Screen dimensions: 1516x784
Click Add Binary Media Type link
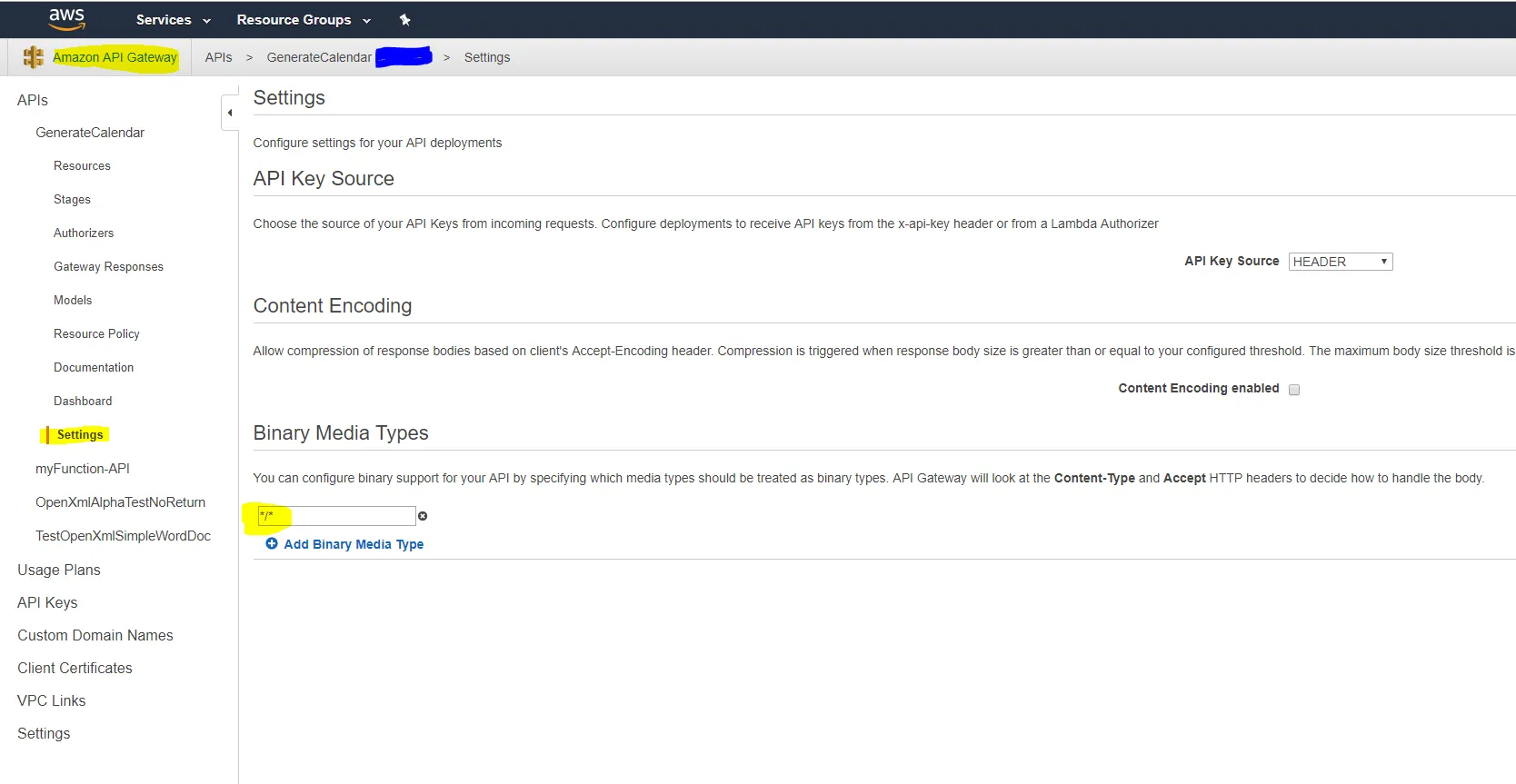click(x=354, y=544)
